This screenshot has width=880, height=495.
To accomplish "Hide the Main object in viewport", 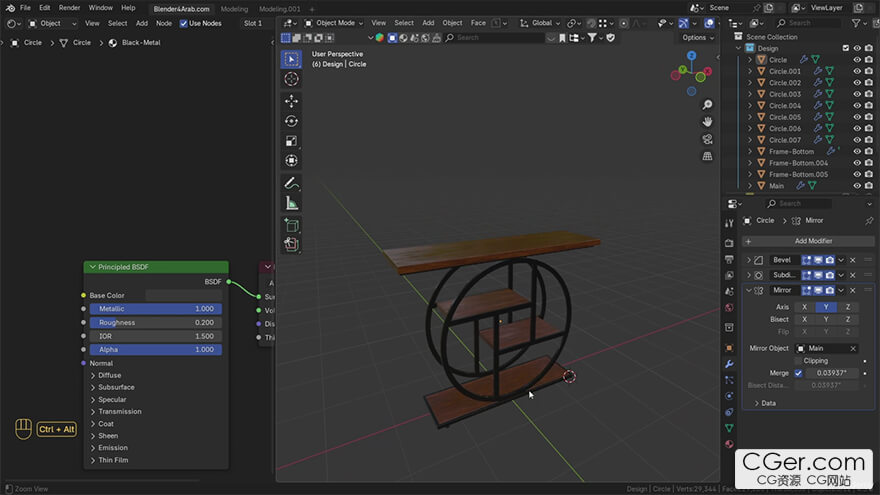I will (857, 186).
